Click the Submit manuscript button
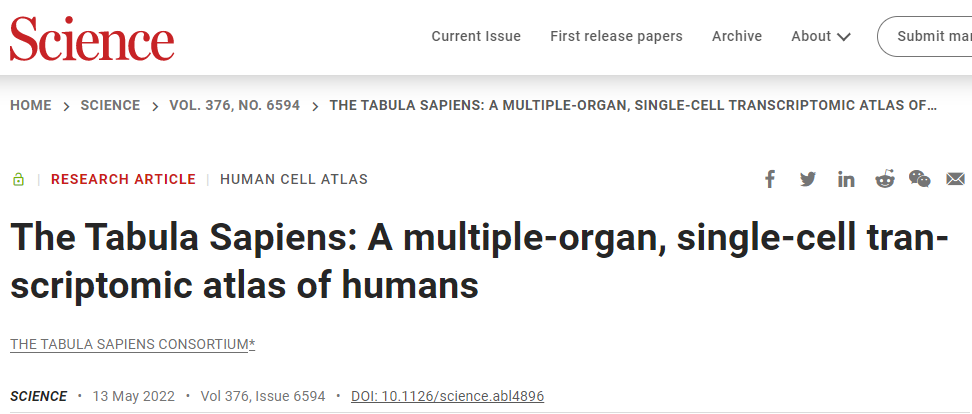 click(925, 37)
